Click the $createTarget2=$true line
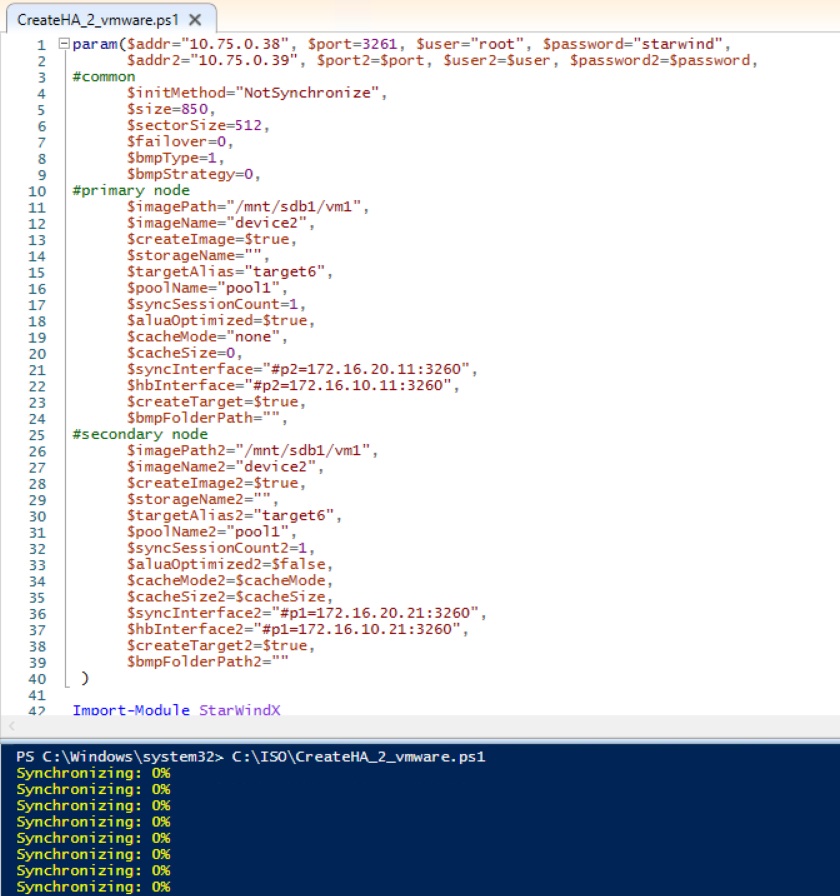The image size is (840, 896). point(221,646)
